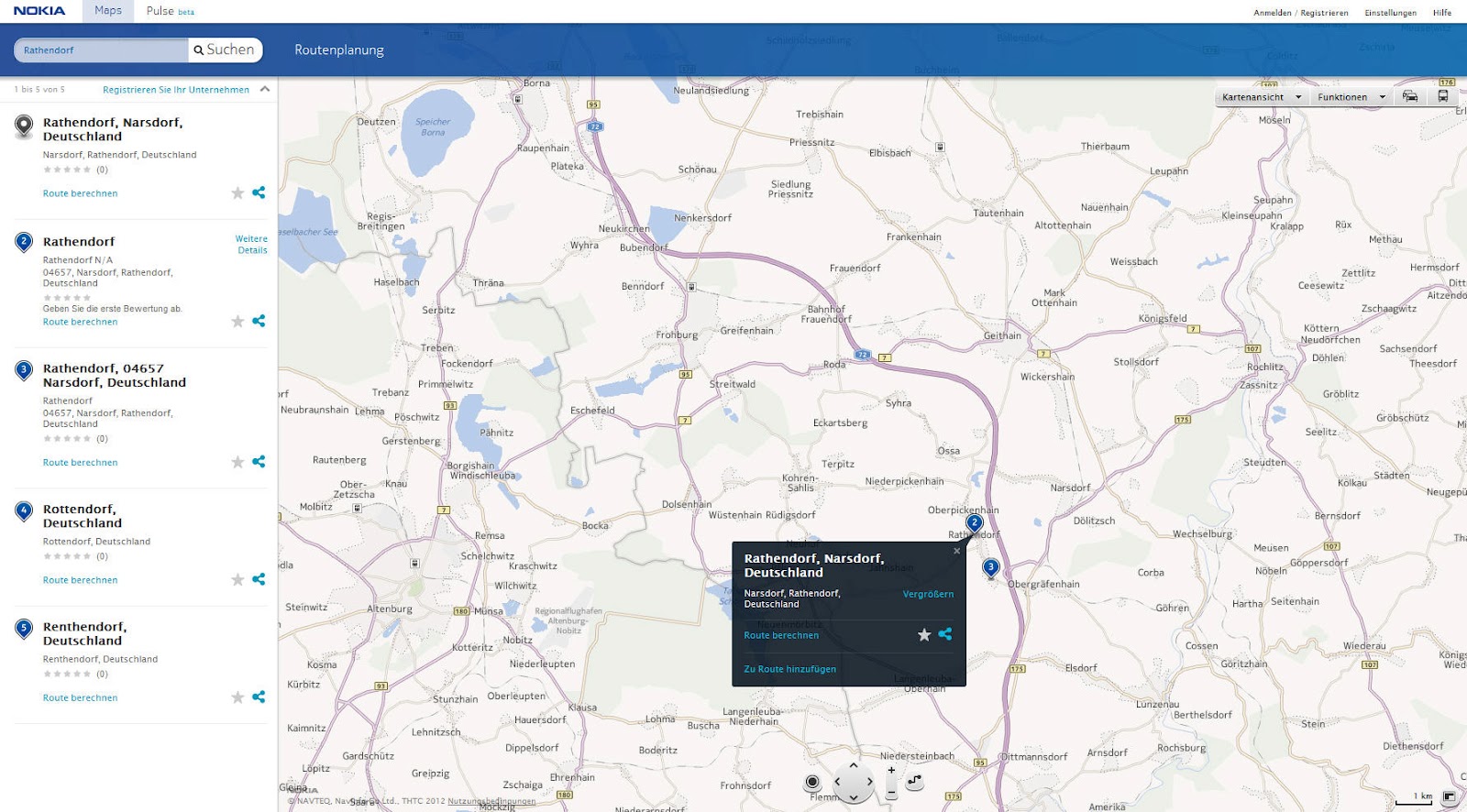Click Vergrößern in the popup

point(928,594)
